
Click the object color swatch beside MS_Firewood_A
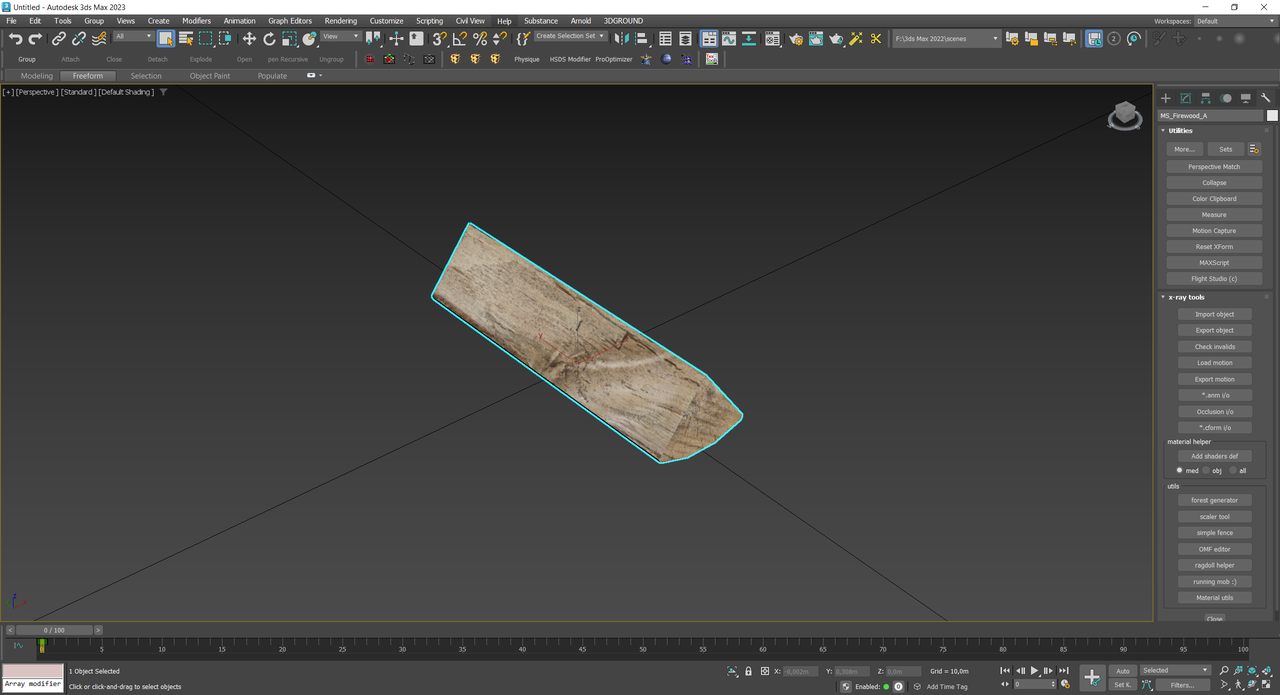(x=1272, y=115)
